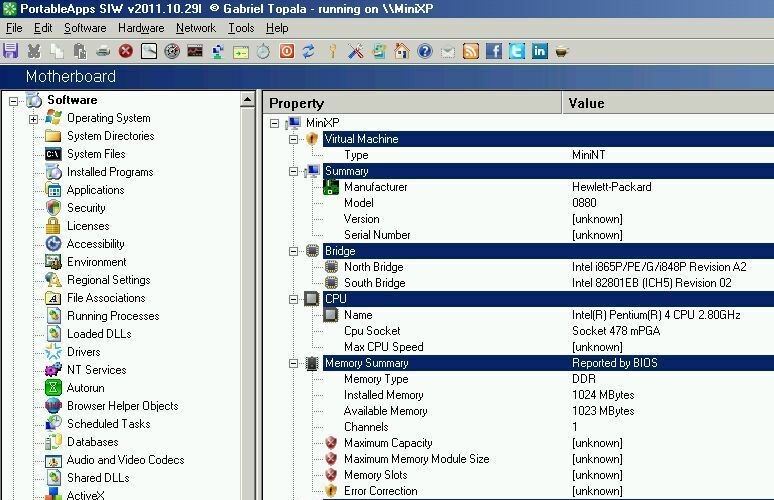This screenshot has height=500, width=774.
Task: Click the Save floppy disk toolbar icon
Action: (x=10, y=51)
